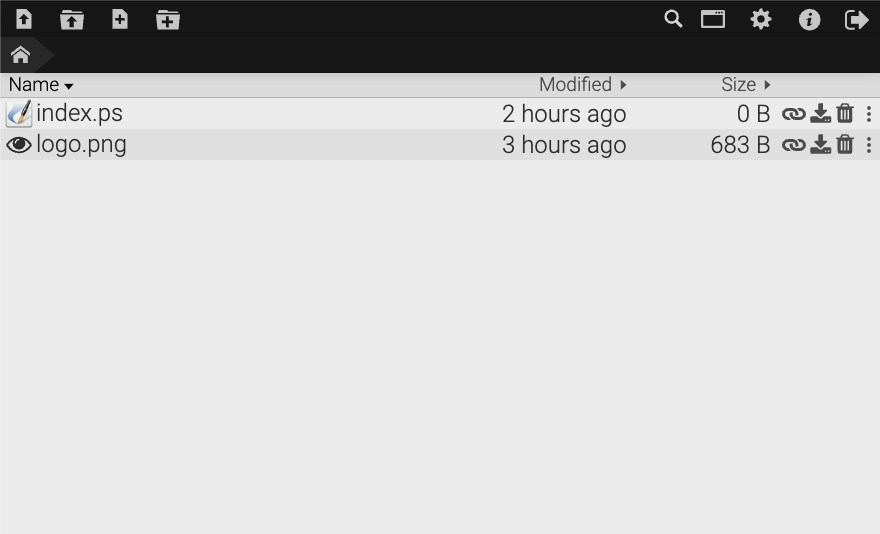The height and width of the screenshot is (534, 880).
Task: Open the logo.png file
Action: tap(81, 145)
